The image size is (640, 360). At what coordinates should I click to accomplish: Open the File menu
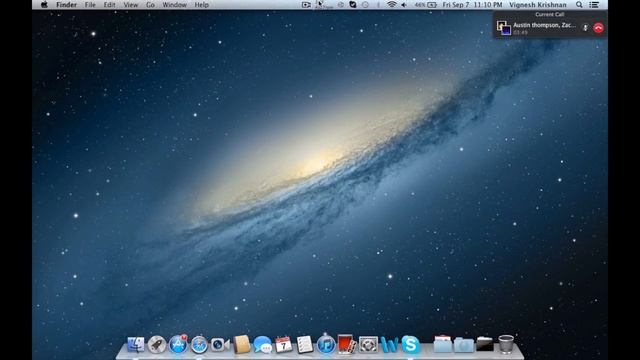[x=90, y=5]
